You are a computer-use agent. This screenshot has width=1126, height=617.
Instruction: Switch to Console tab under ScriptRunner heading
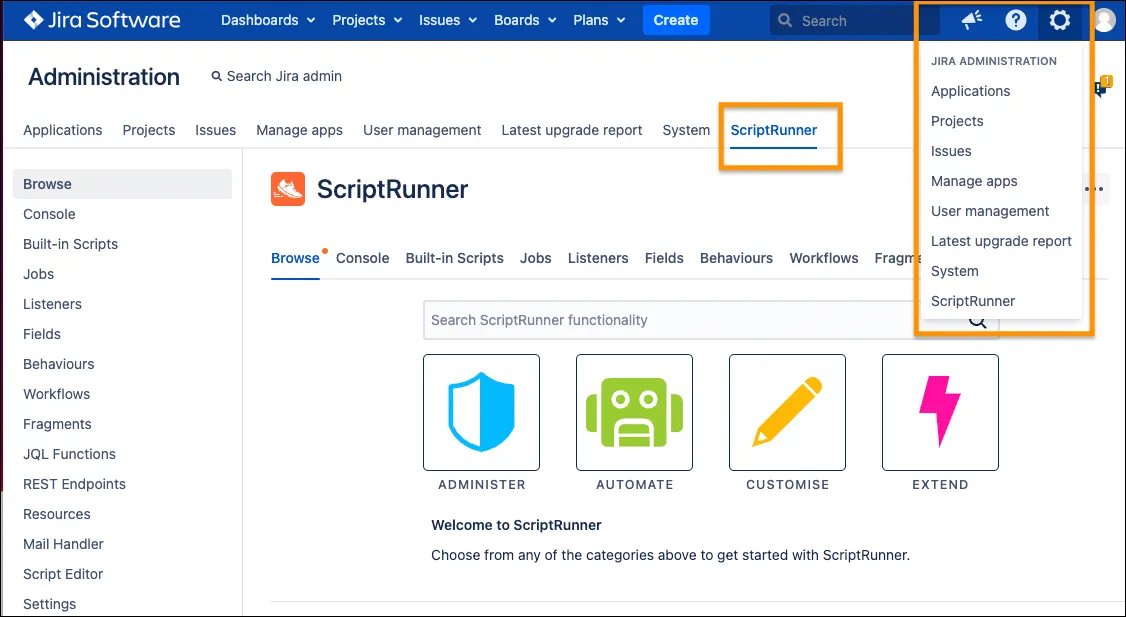coord(363,258)
